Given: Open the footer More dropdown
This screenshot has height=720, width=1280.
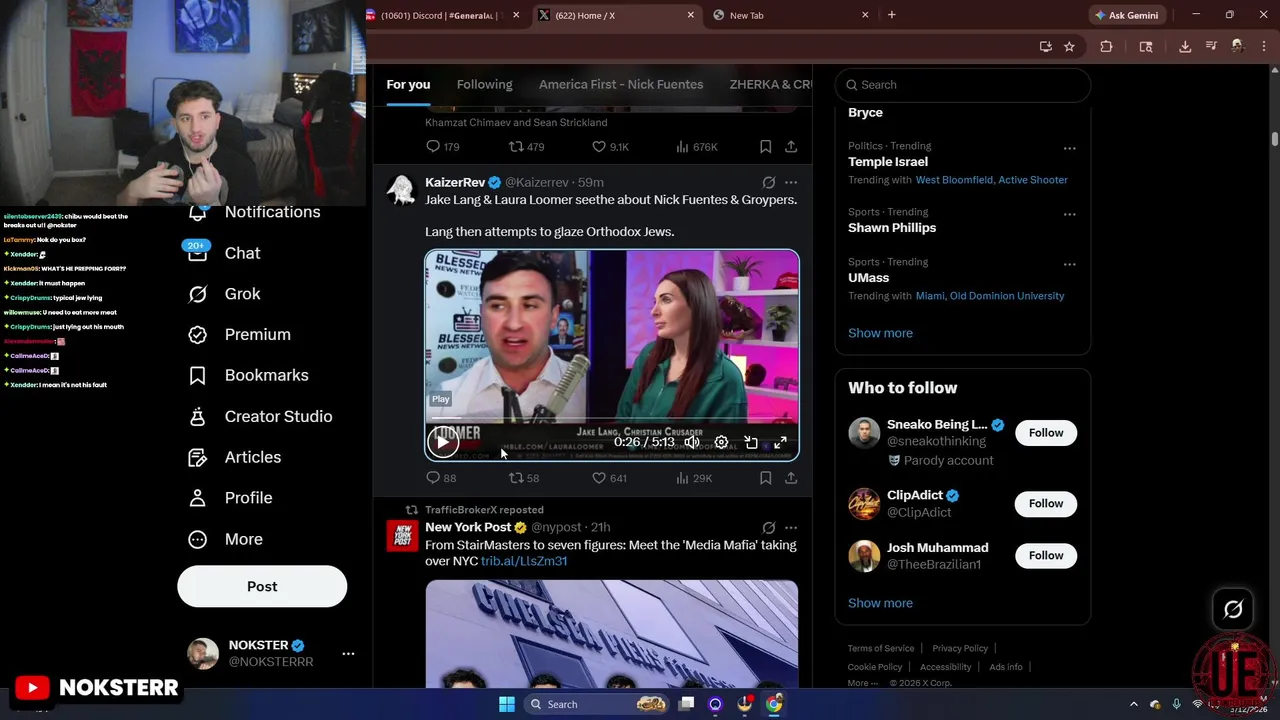Looking at the screenshot, I should 862,683.
